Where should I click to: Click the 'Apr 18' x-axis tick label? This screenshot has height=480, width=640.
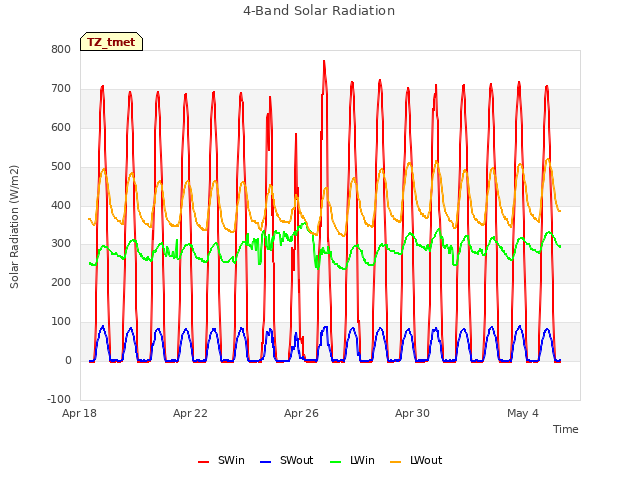point(80,413)
